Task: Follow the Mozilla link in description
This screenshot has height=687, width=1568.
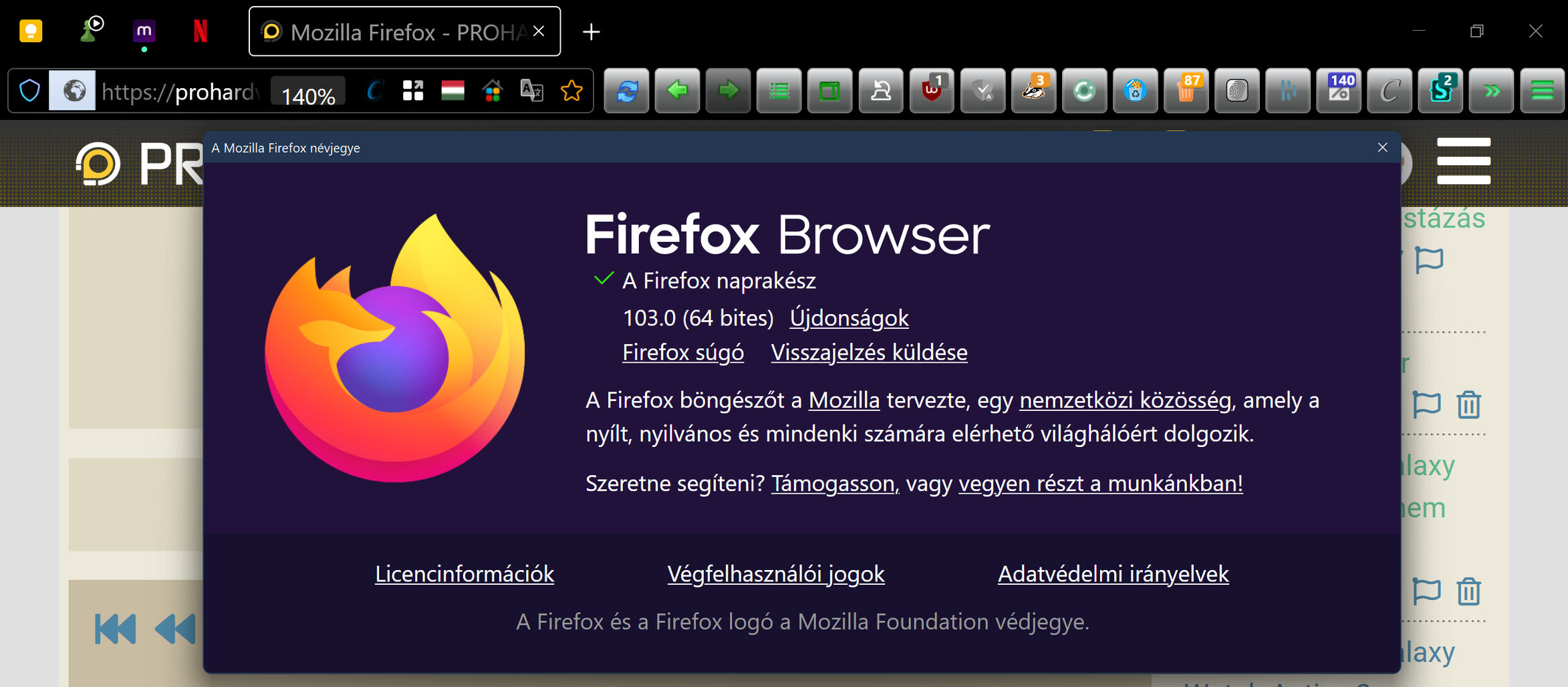Action: [844, 400]
